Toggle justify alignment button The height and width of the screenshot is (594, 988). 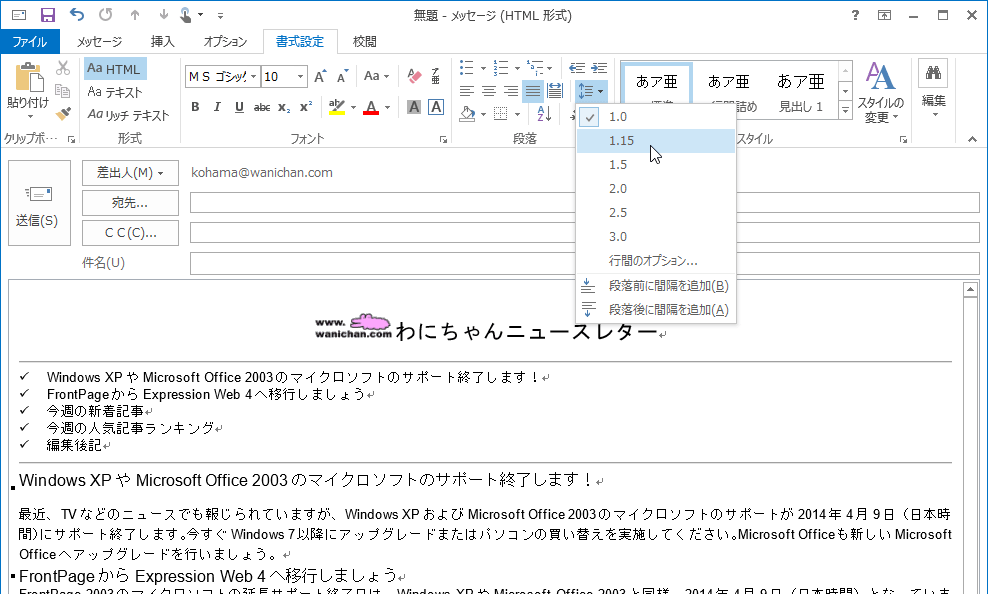tap(533, 91)
